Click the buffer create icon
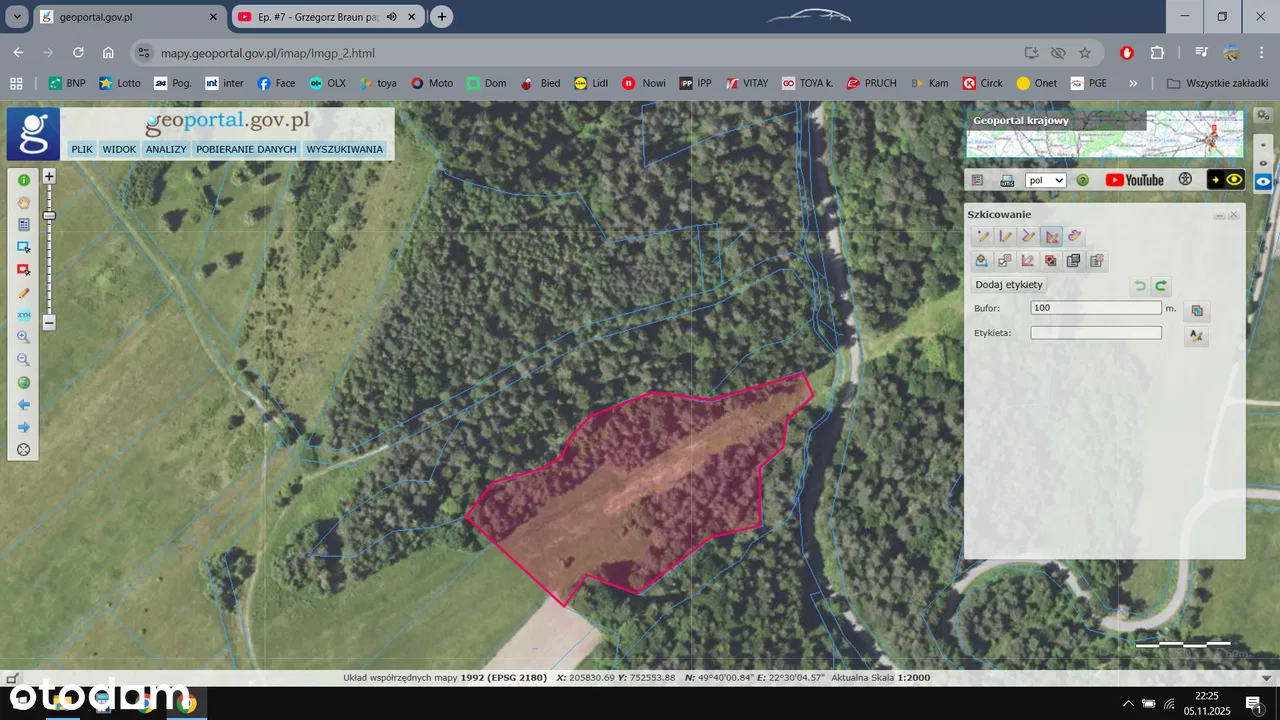 1196,310
